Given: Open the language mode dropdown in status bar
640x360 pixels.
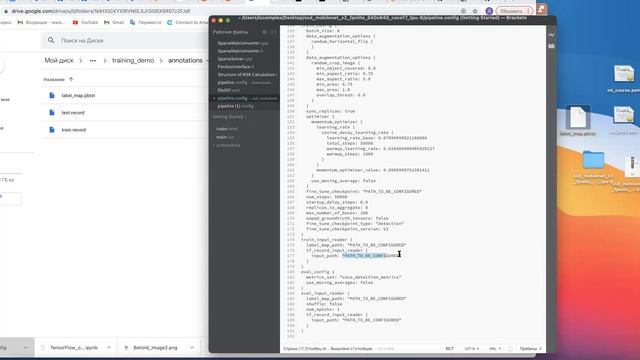Looking at the screenshot, I should 495,349.
